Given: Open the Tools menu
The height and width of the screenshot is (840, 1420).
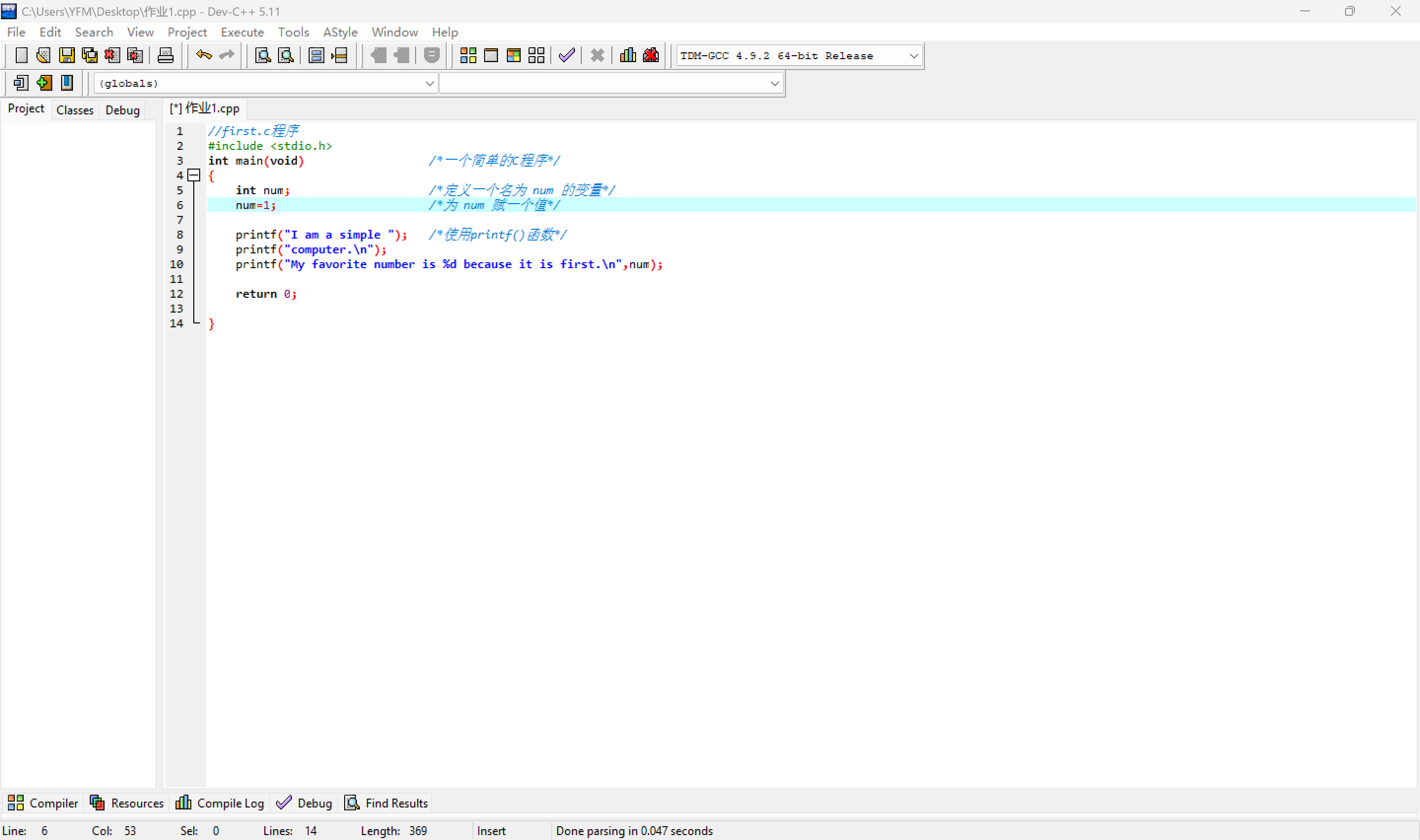Looking at the screenshot, I should tap(293, 32).
